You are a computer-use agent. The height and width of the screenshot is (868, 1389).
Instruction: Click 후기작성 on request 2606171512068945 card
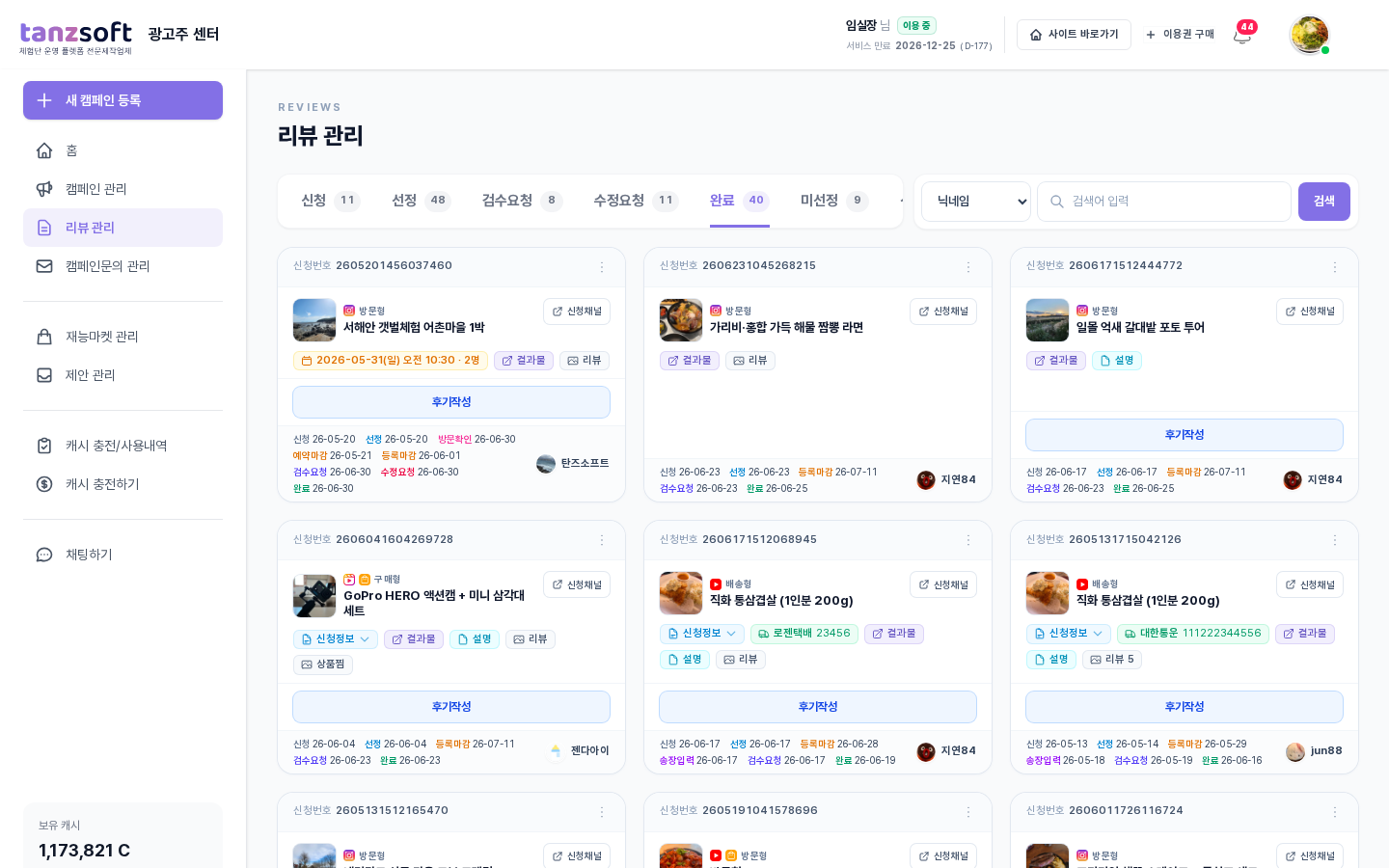818,707
